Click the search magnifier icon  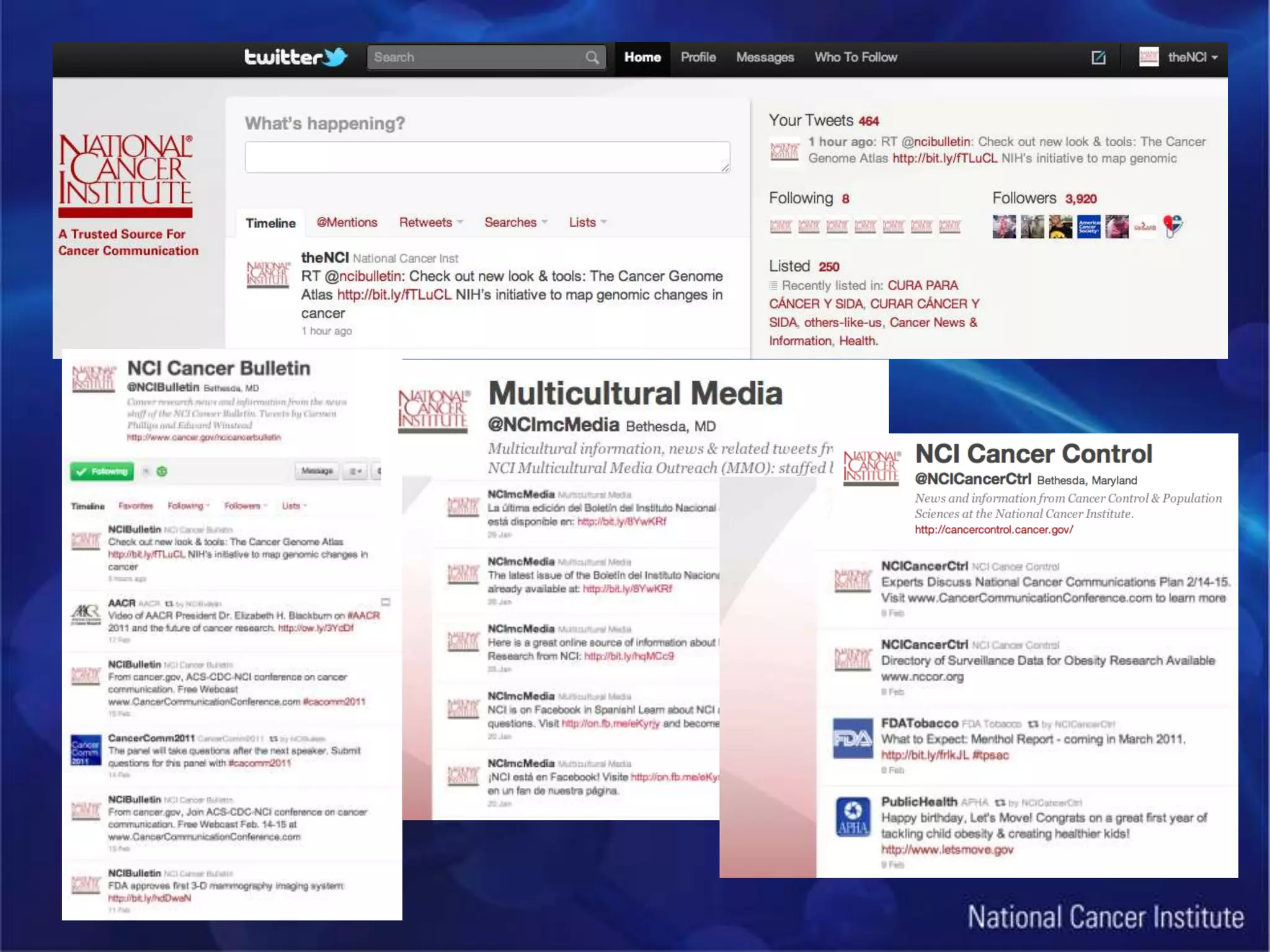[x=592, y=58]
